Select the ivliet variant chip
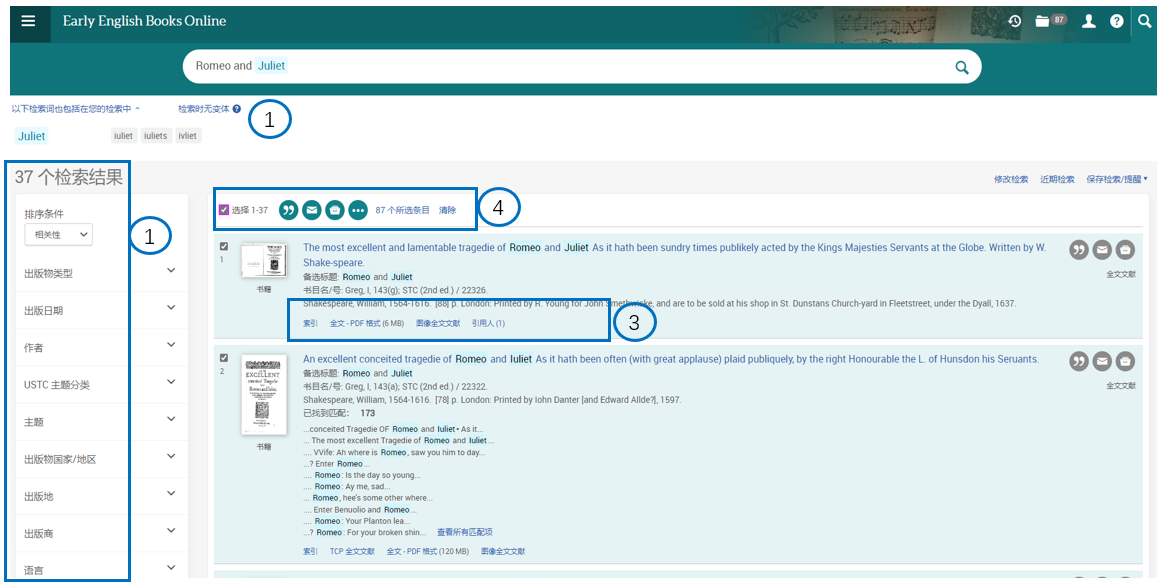 click(x=188, y=136)
